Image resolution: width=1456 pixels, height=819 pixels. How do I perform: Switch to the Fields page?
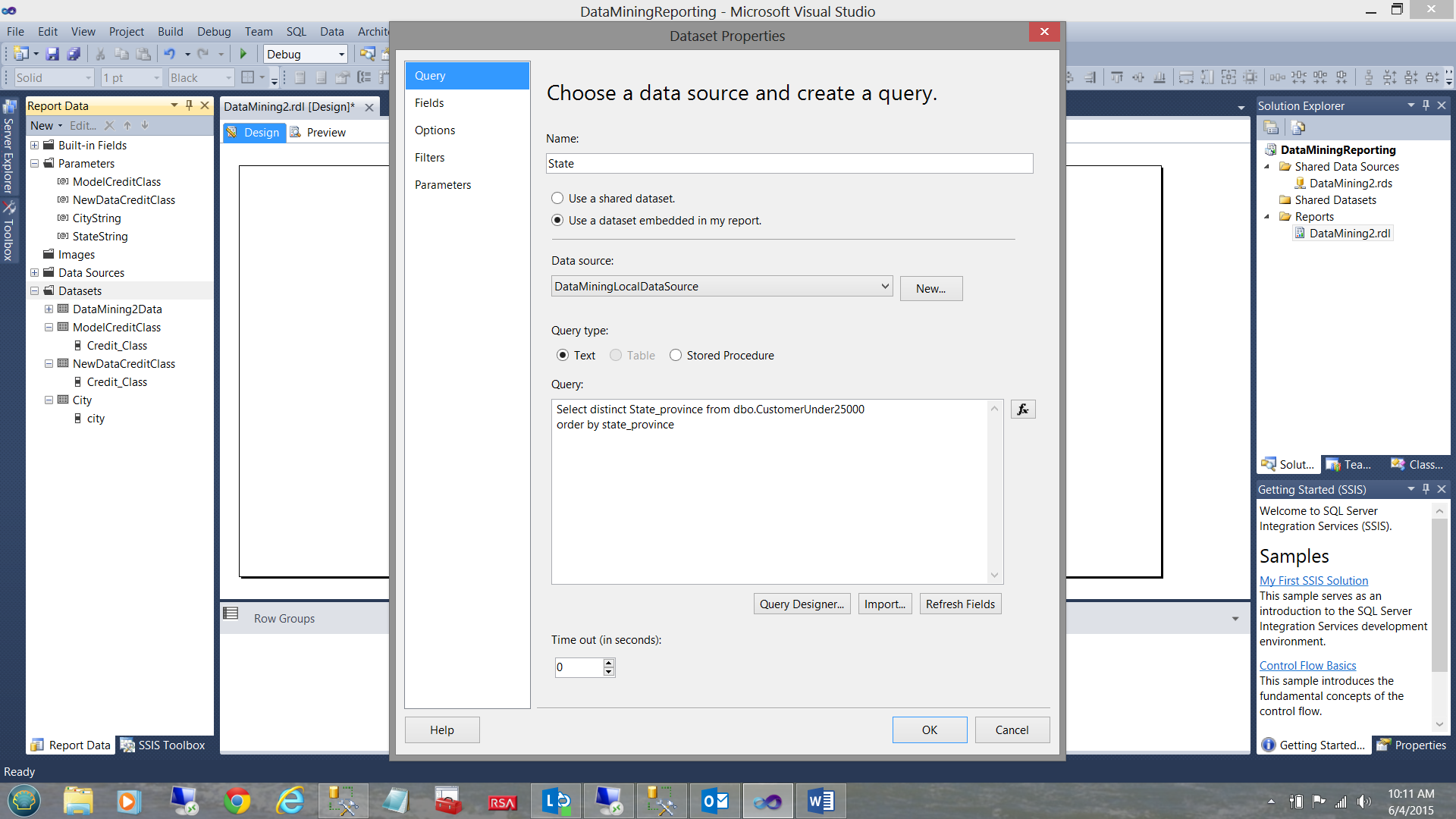(x=429, y=103)
